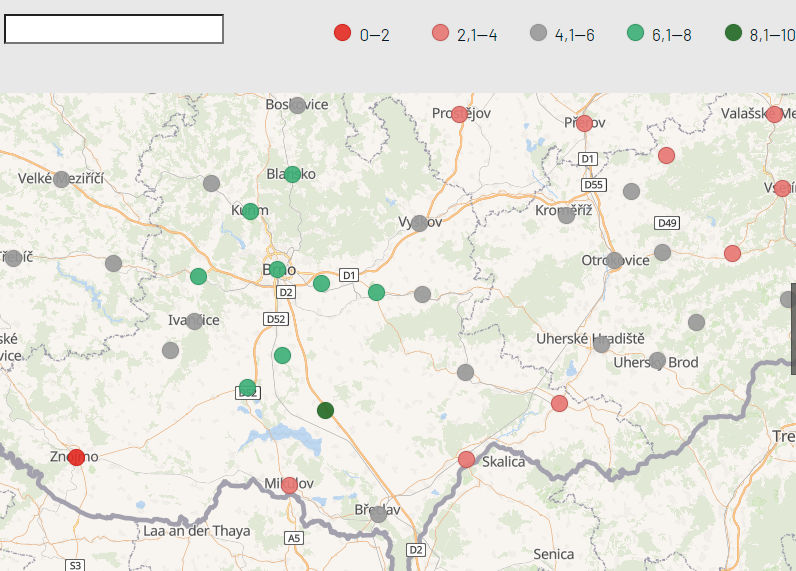
Task: Click the gray marker at Velké Meziříčí
Action: pos(61,179)
